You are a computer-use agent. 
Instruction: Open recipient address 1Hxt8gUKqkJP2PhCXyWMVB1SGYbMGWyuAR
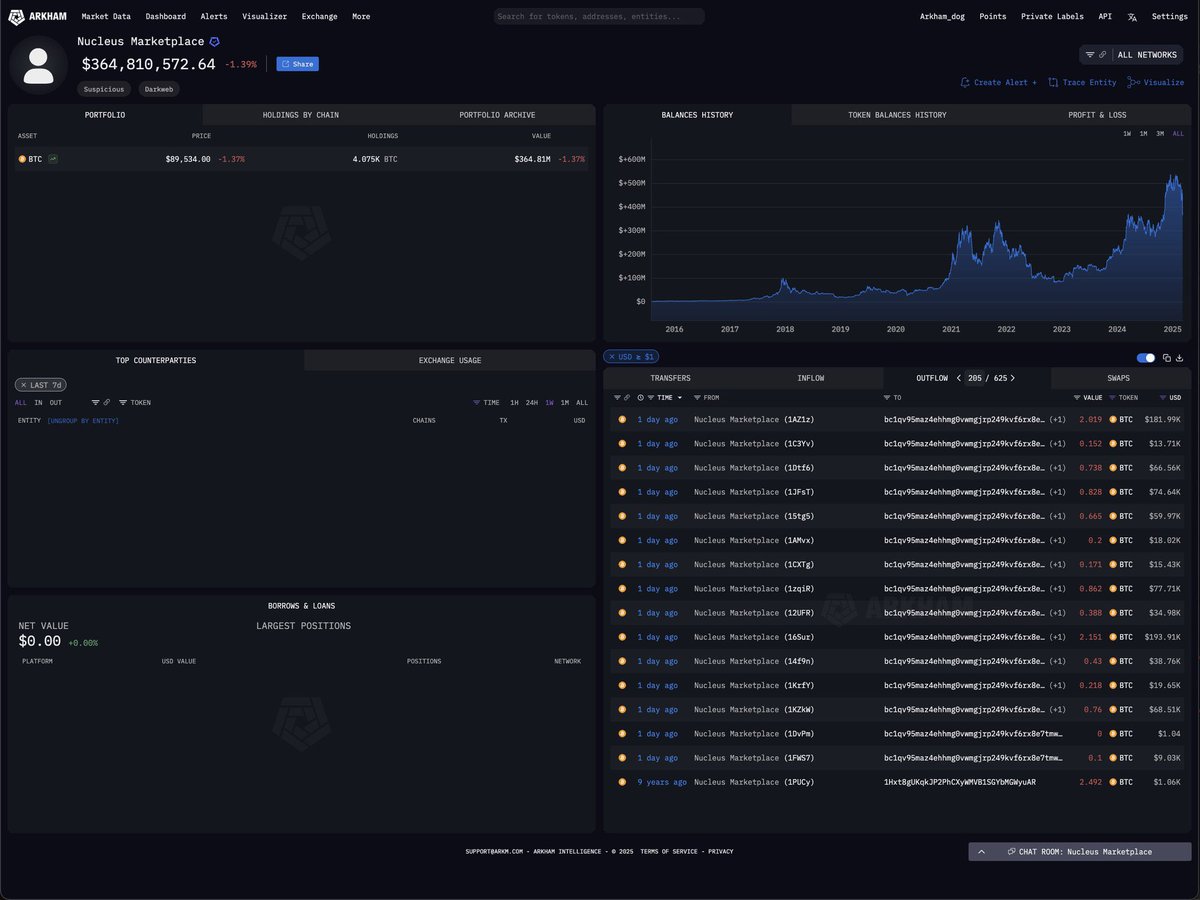click(960, 782)
